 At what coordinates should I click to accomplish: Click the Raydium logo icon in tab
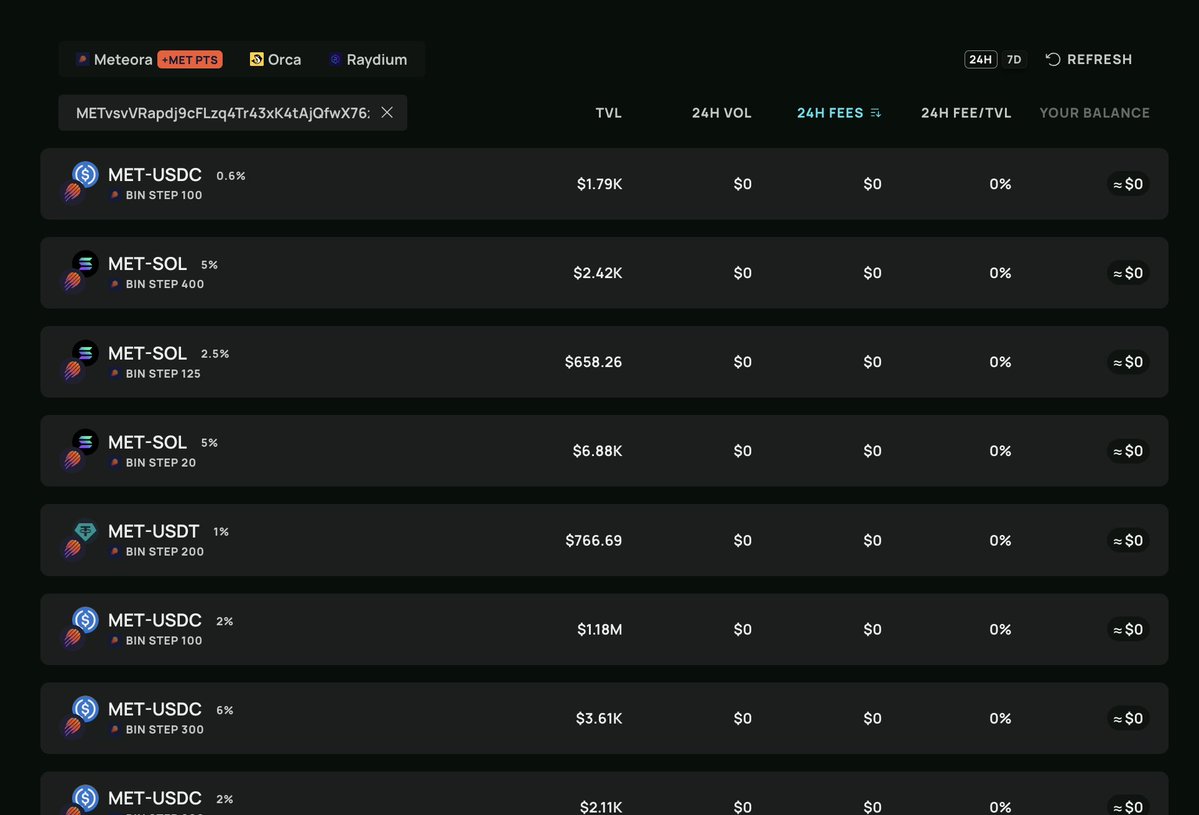(x=335, y=60)
